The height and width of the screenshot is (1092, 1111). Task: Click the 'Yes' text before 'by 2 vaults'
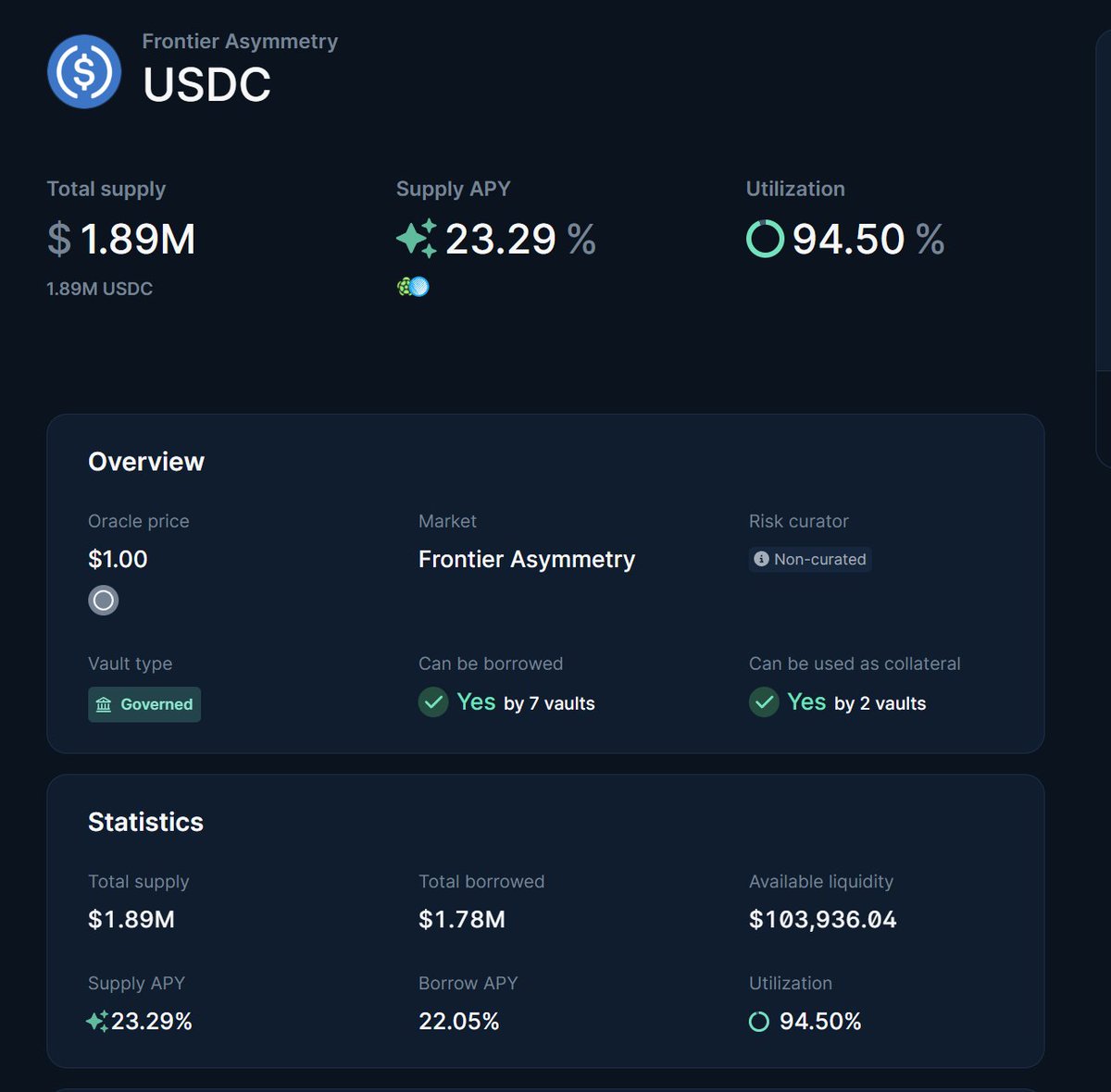click(806, 701)
